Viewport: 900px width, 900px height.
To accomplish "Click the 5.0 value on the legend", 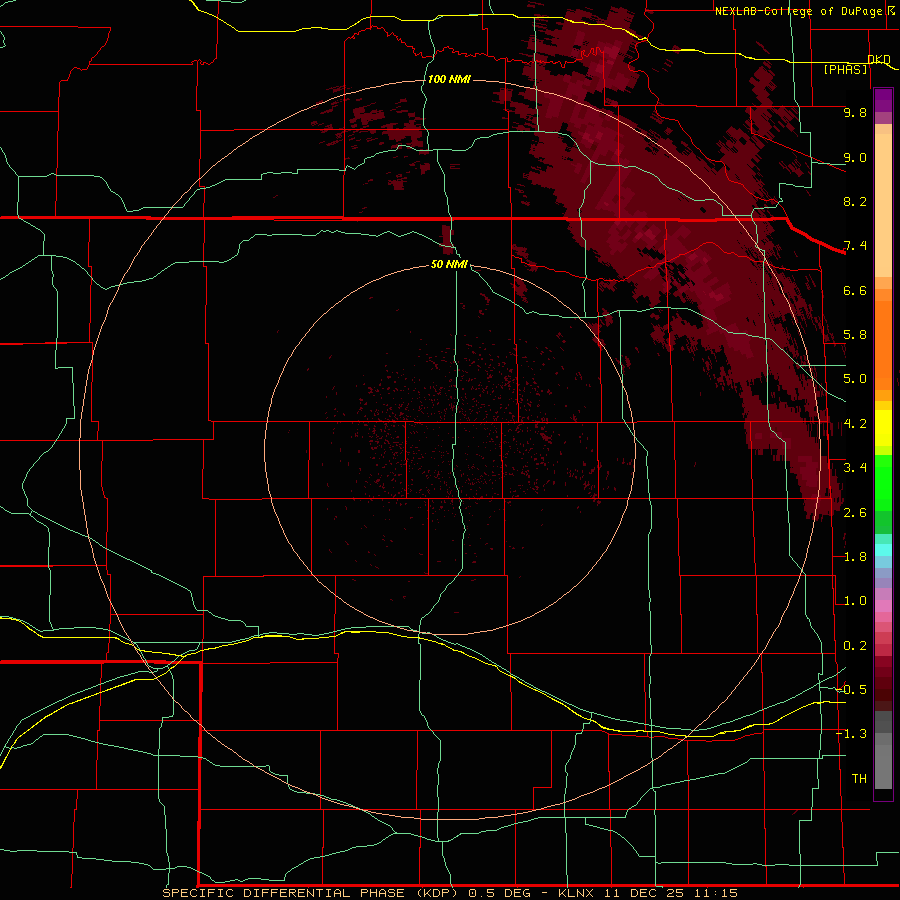I will click(x=855, y=379).
